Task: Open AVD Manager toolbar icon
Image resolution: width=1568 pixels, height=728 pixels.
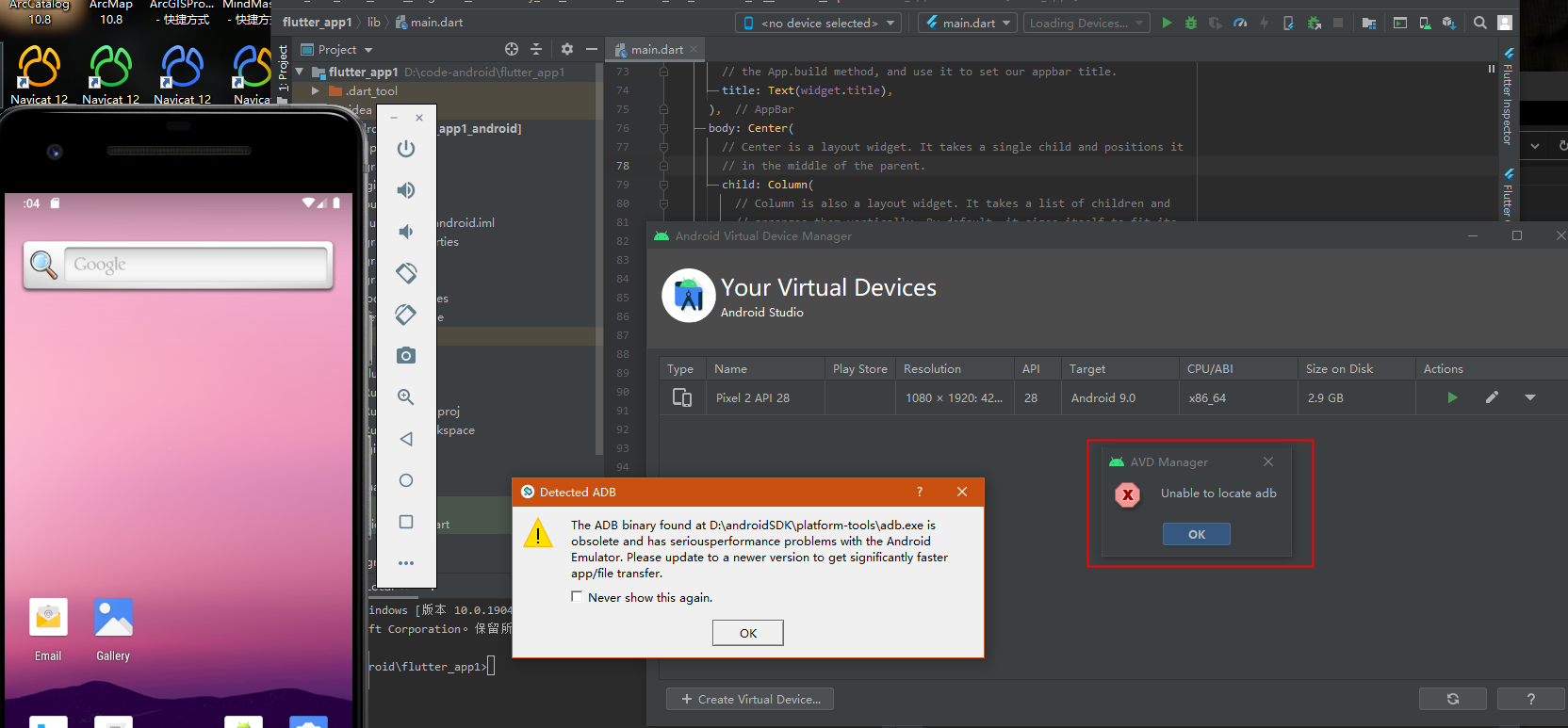Action: pyautogui.click(x=1425, y=23)
